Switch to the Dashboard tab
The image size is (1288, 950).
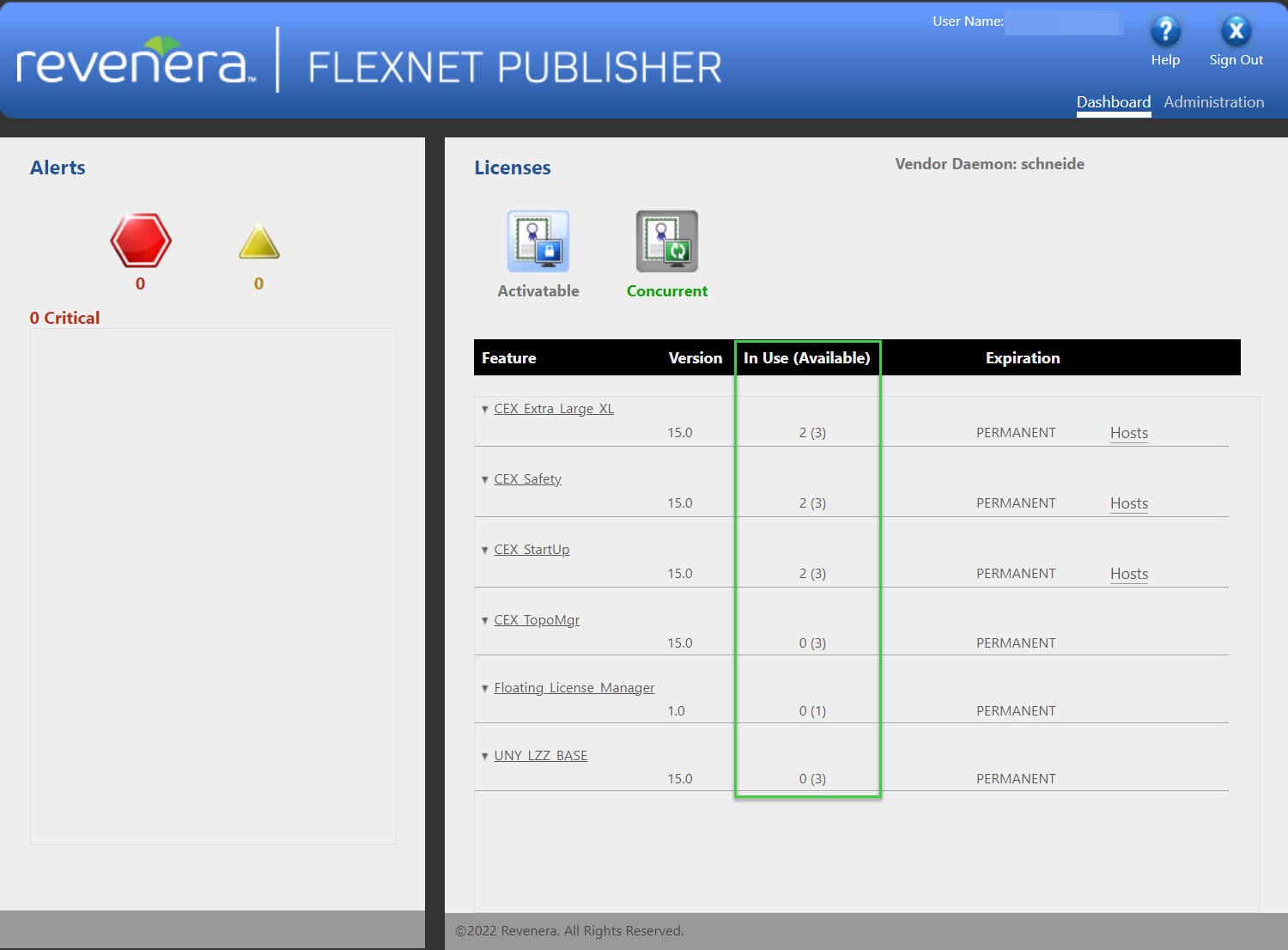point(1114,102)
